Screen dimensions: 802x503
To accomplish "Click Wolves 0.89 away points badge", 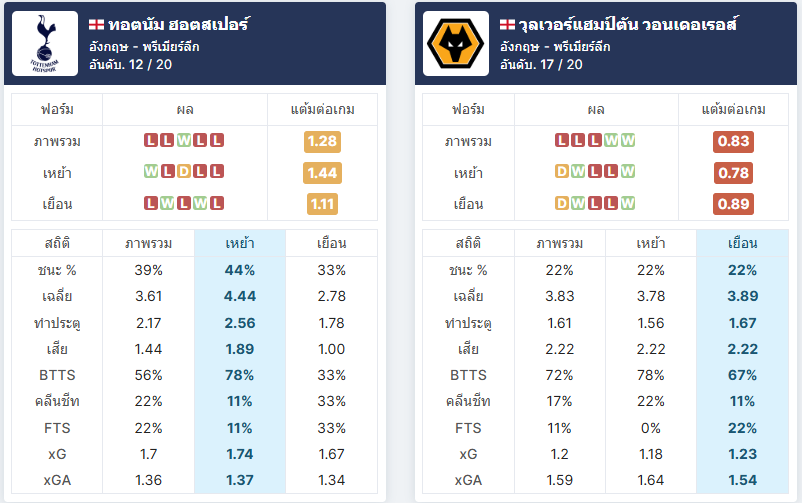I will point(733,204).
